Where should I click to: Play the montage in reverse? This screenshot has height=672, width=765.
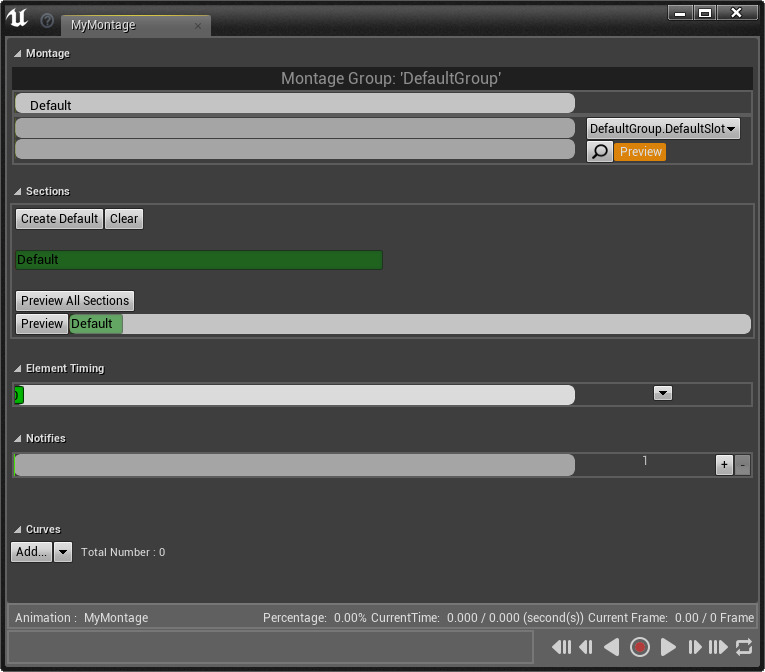click(x=611, y=647)
